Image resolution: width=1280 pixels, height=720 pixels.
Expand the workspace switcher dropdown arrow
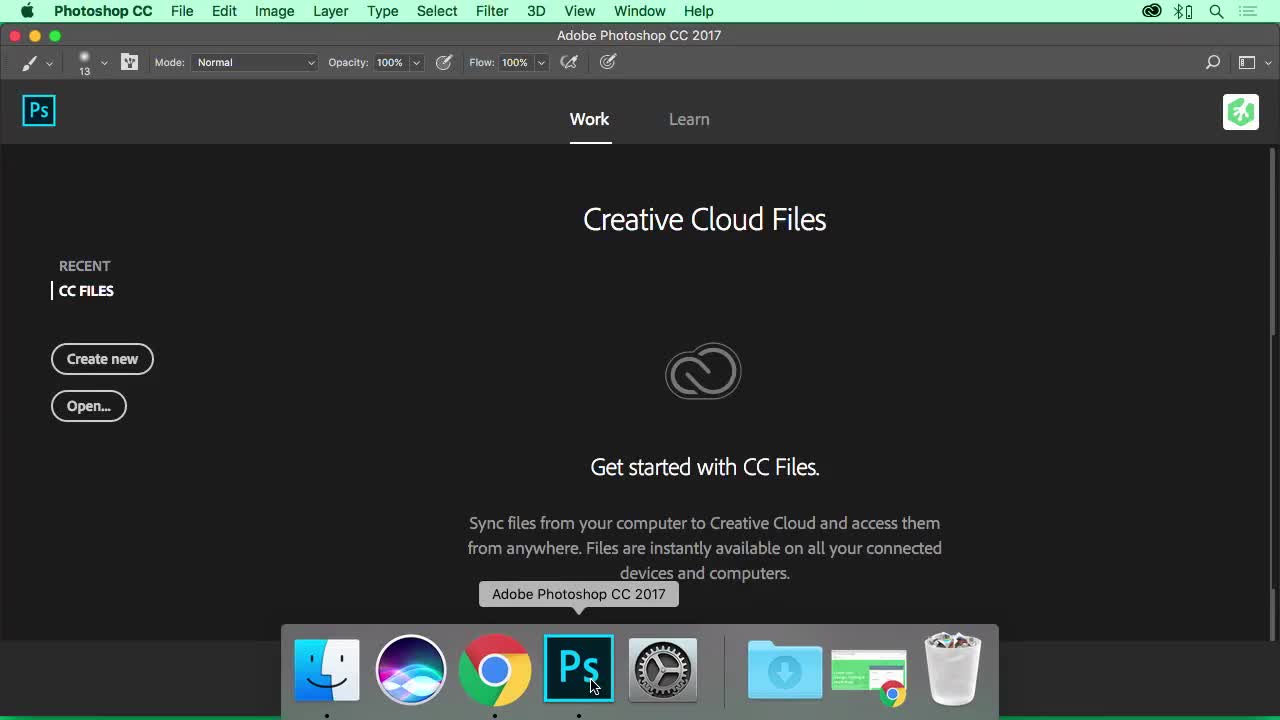coord(1268,63)
